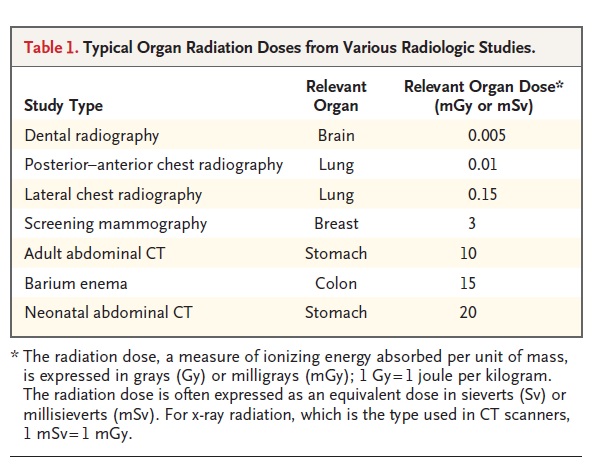This screenshot has width=597, height=469.
Task: Select the 'Neonatal abdominal CT' row label
Action: (109, 313)
